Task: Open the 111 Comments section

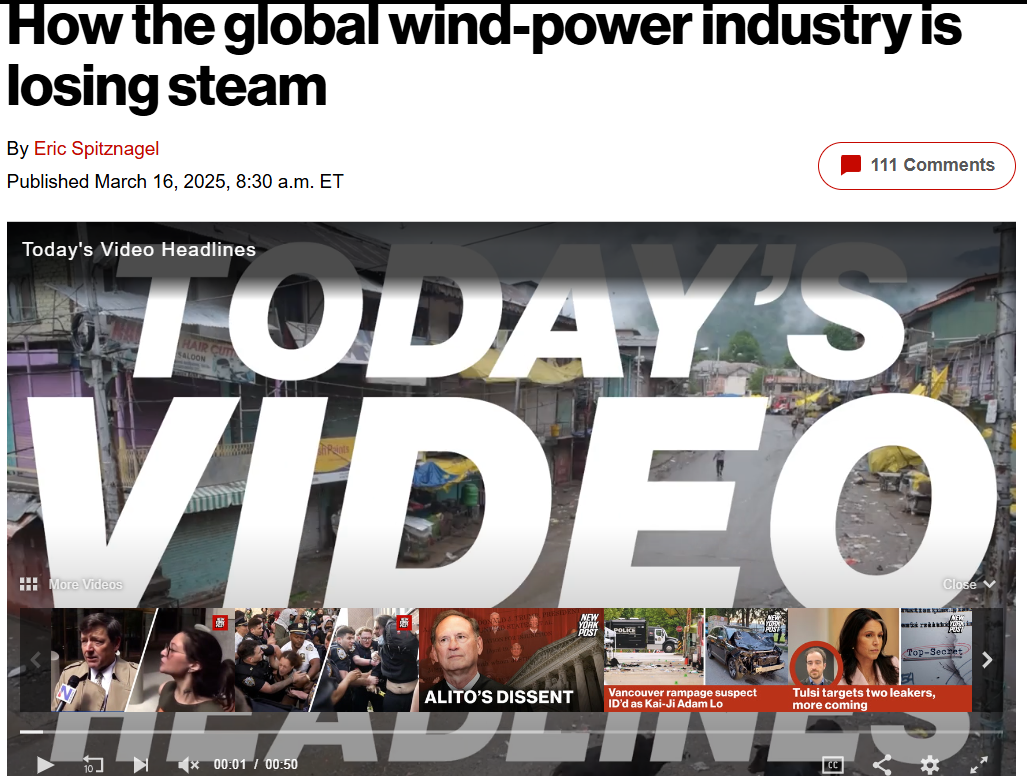Action: coord(916,166)
